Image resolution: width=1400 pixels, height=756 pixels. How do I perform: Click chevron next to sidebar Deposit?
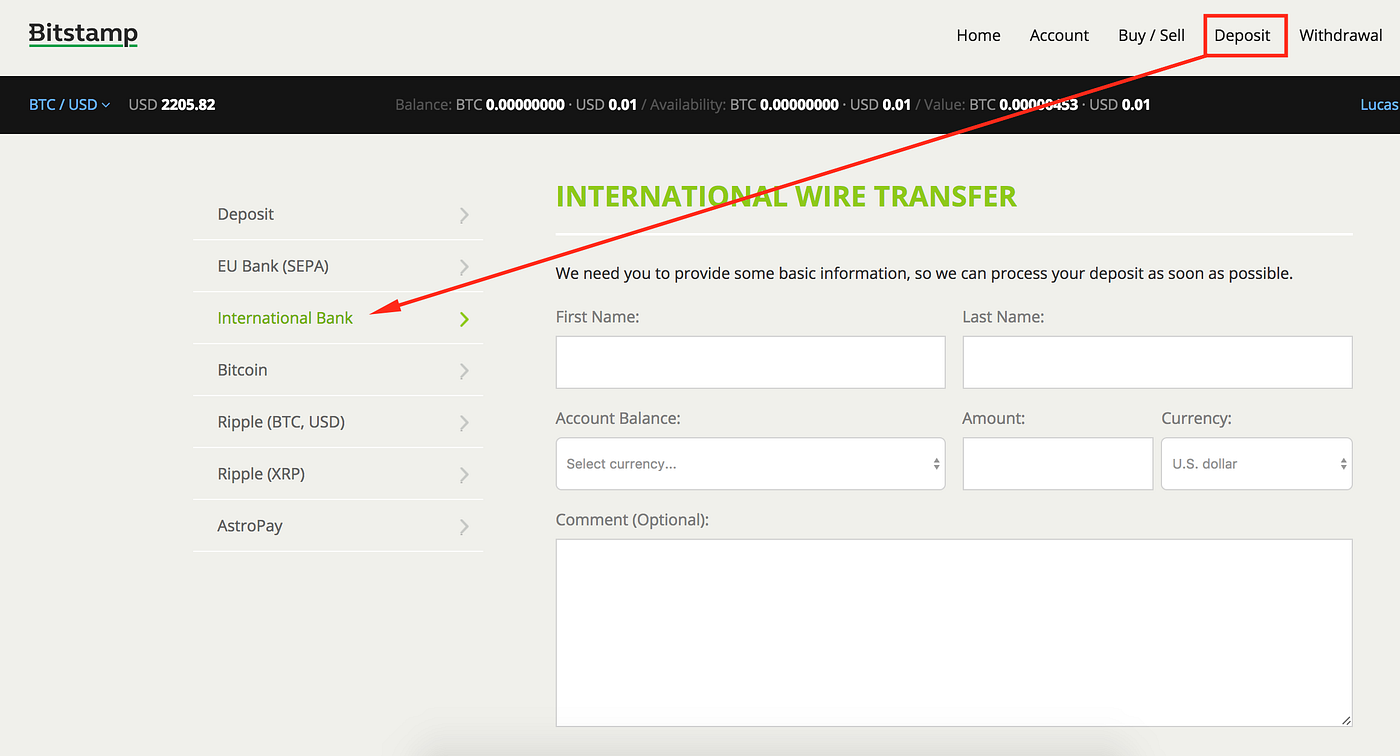click(x=464, y=215)
